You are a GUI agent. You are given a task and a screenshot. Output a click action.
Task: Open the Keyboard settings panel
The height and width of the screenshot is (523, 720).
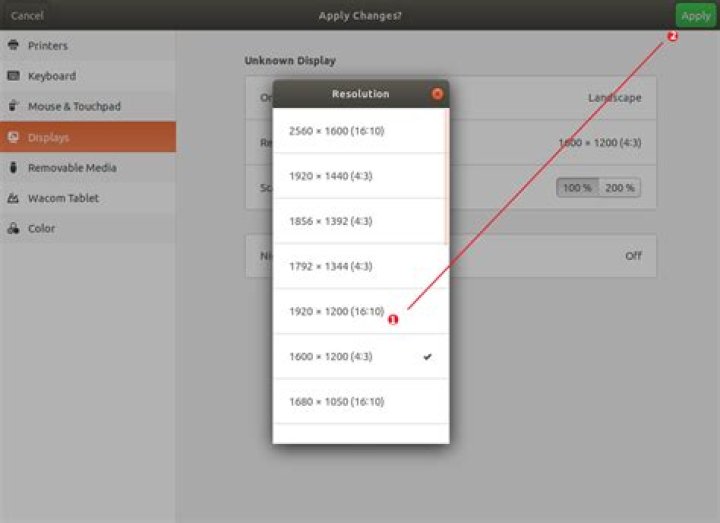click(x=88, y=76)
